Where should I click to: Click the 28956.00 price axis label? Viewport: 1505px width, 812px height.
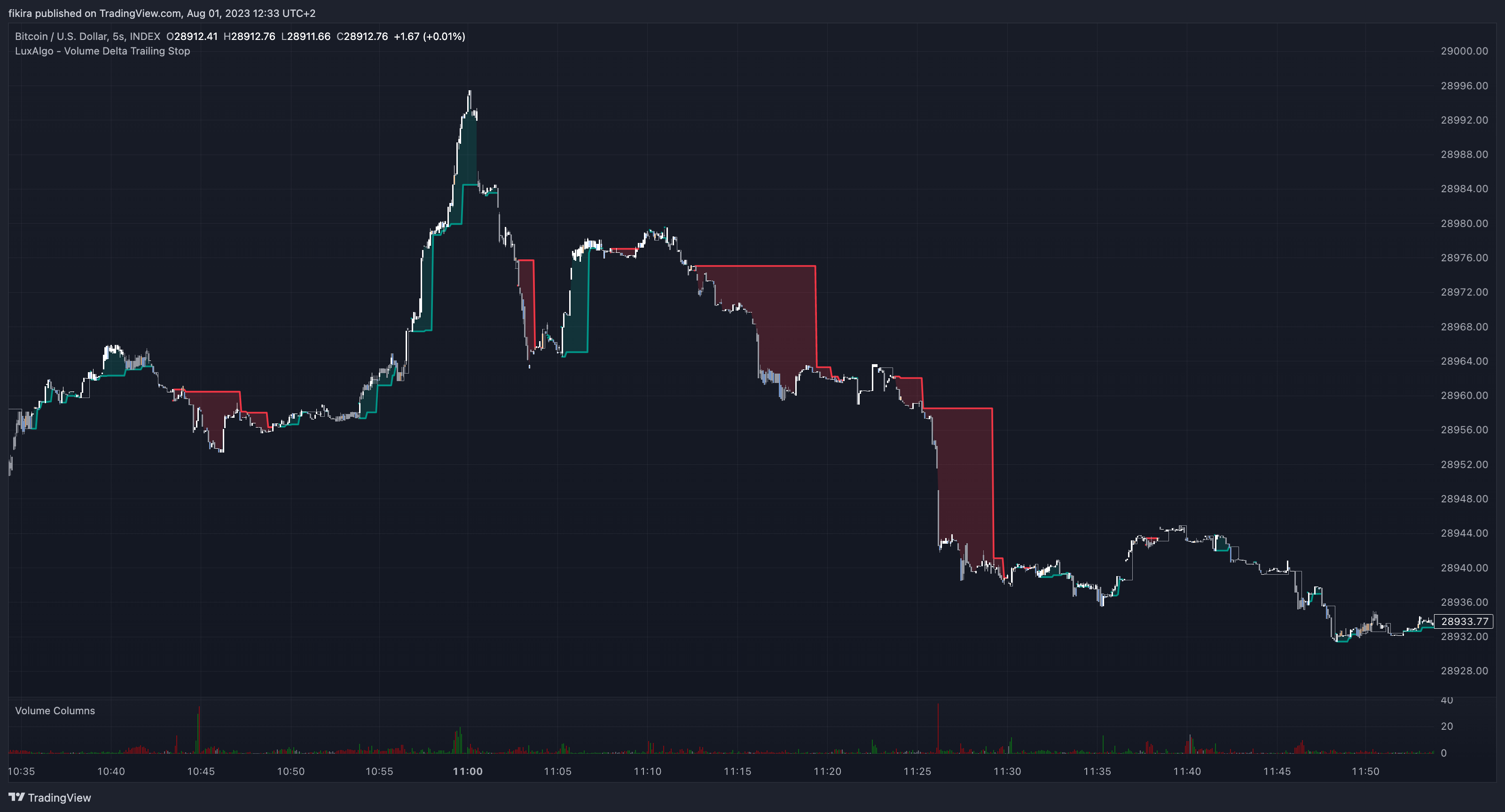1464,430
